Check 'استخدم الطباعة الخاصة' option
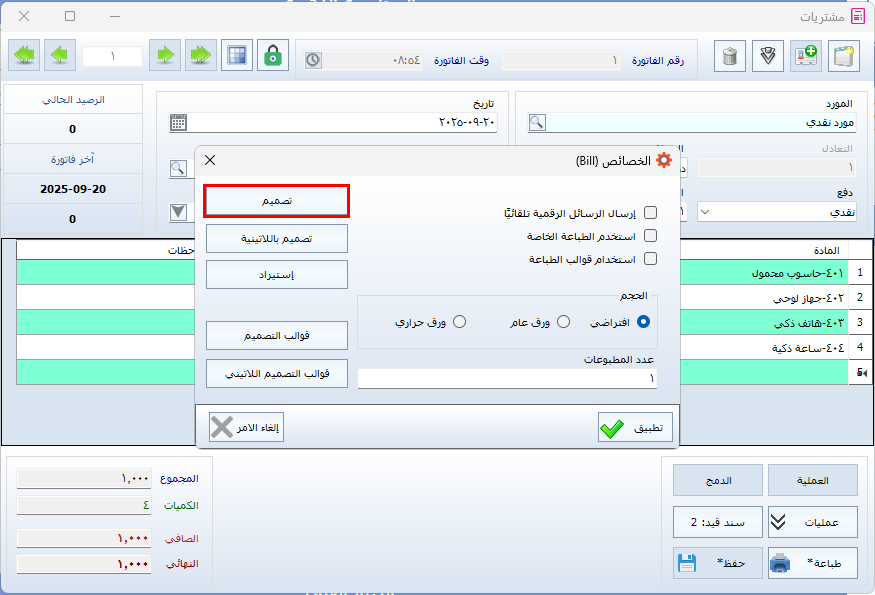The image size is (875, 595). pyautogui.click(x=651, y=236)
